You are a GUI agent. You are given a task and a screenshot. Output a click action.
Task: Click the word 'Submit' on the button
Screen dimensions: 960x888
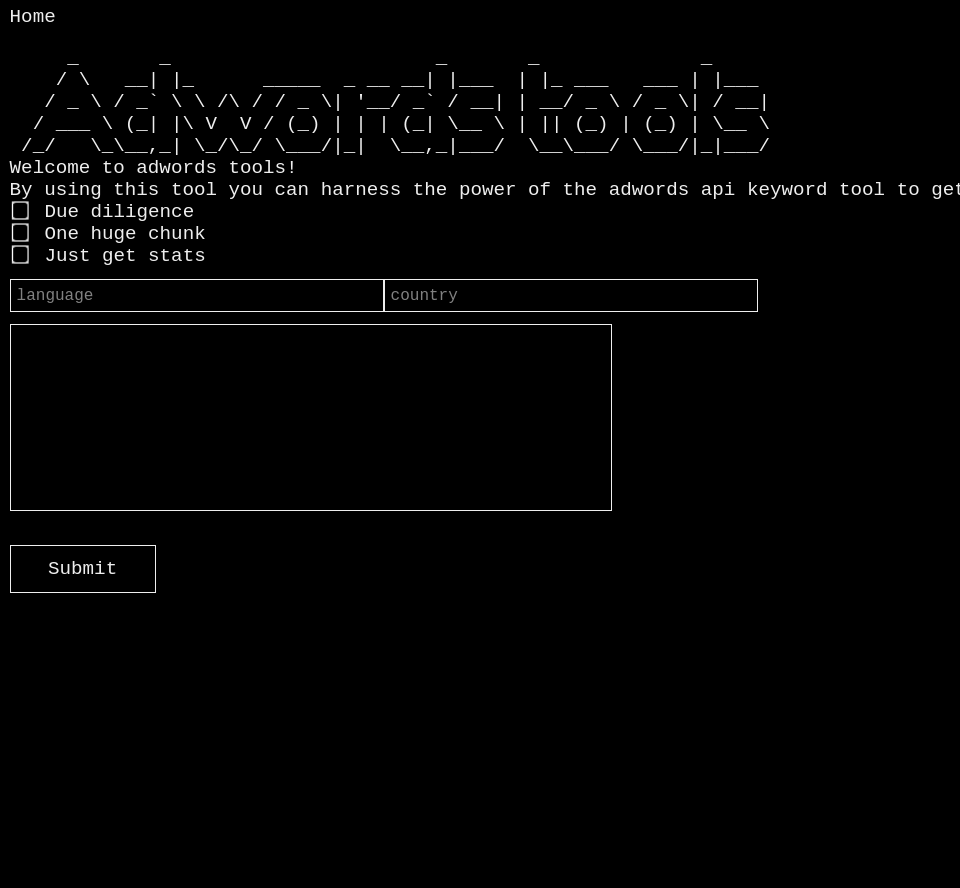[82, 569]
